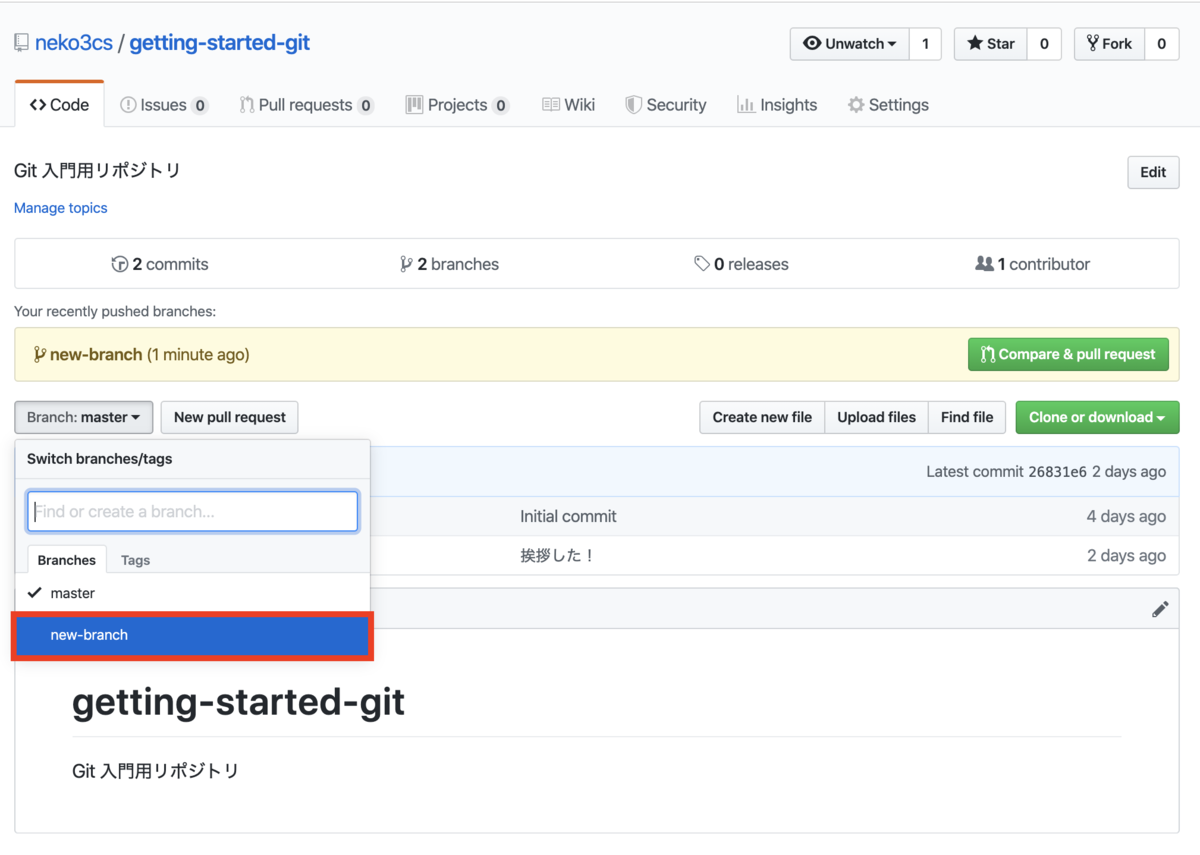1200x855 pixels.
Task: Click the Git 入門用リポジトリ description text
Action: pos(97,171)
